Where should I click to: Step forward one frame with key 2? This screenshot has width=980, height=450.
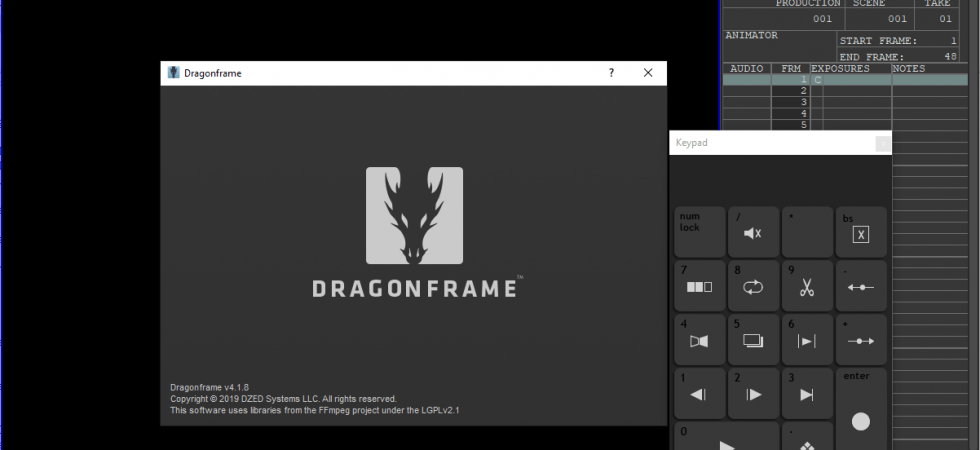pos(753,394)
